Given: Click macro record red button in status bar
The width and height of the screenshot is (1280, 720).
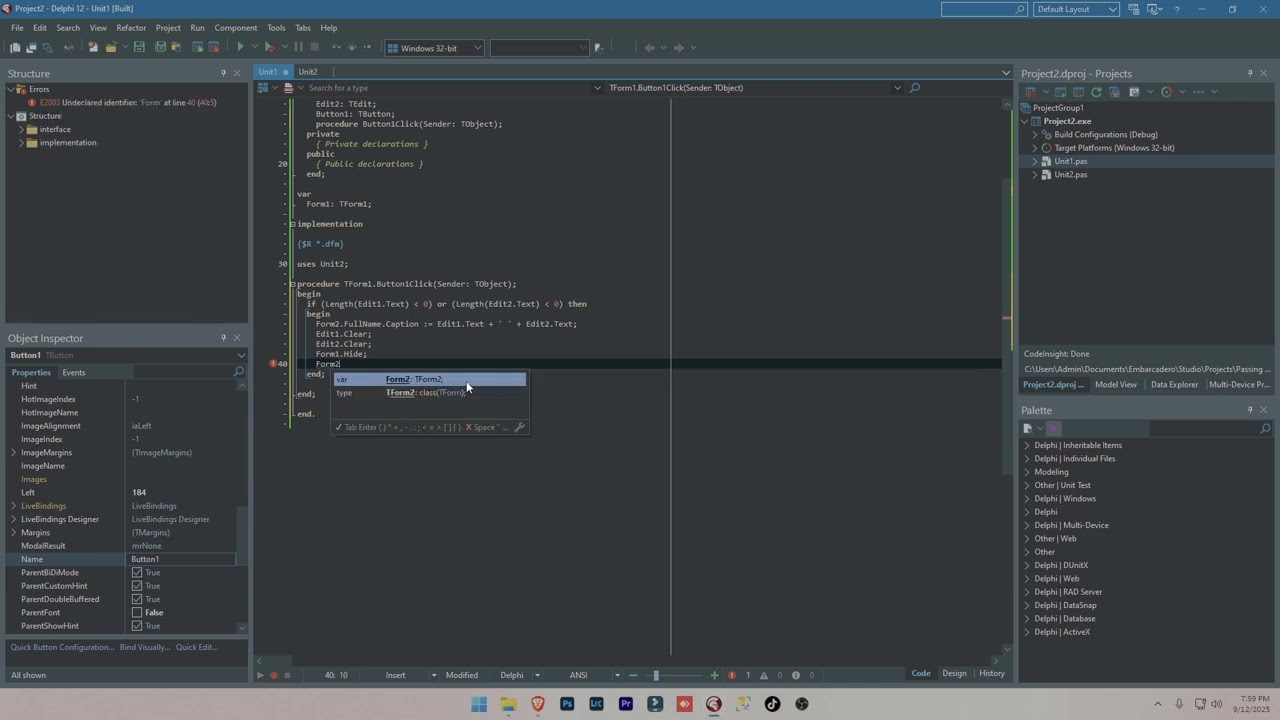Looking at the screenshot, I should pos(273,675).
